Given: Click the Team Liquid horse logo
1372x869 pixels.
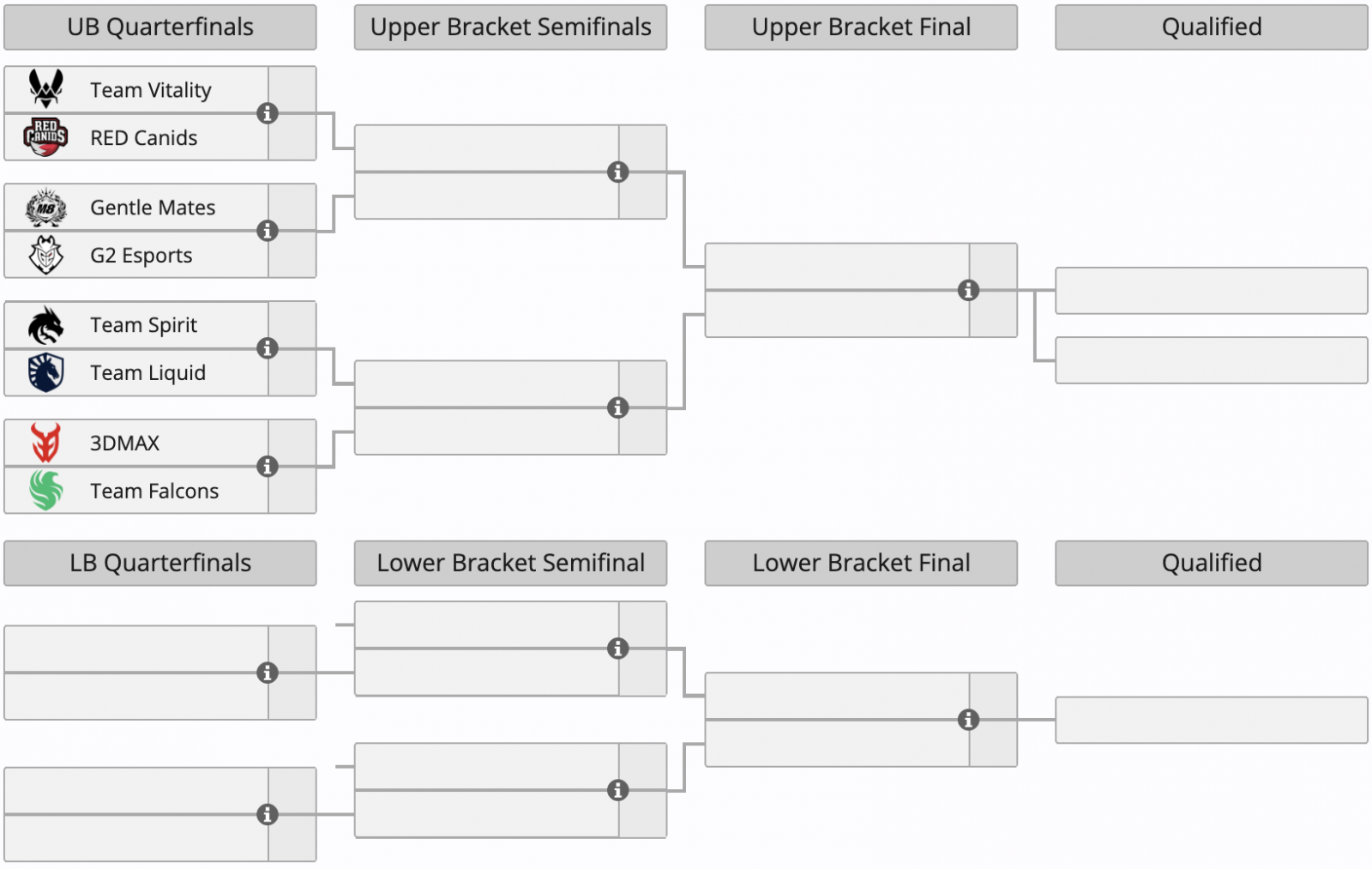Looking at the screenshot, I should tap(46, 372).
